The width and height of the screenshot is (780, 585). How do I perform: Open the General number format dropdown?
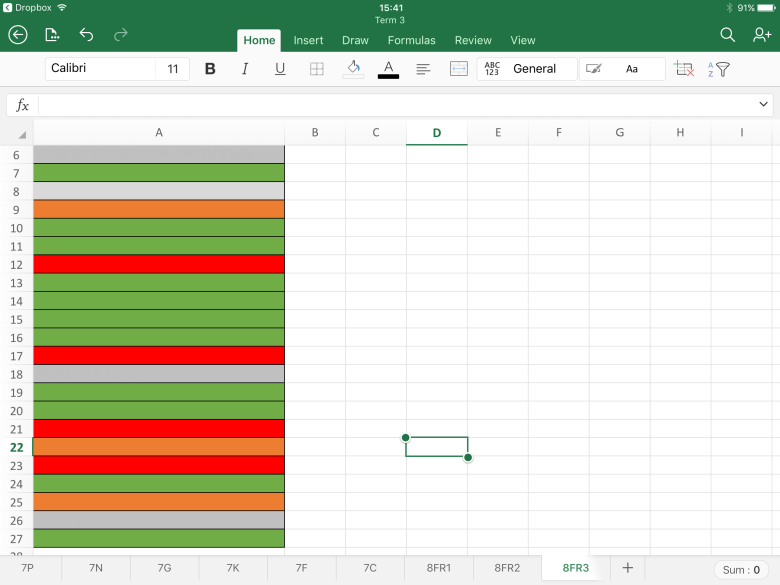coord(527,69)
